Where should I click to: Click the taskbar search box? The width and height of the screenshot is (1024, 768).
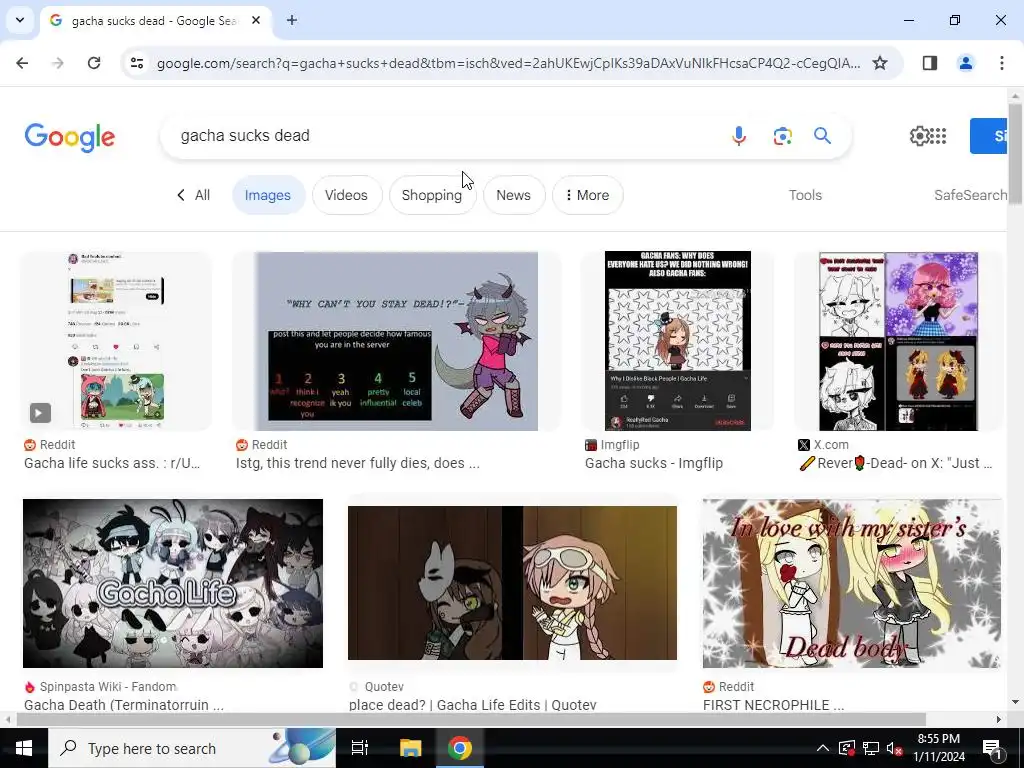(192, 748)
